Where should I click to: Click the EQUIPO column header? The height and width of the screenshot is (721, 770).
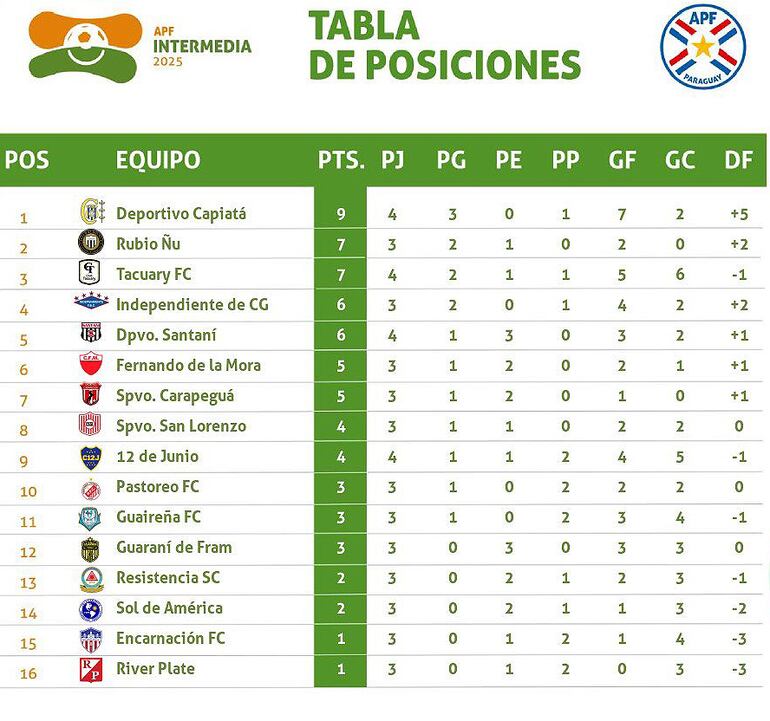pyautogui.click(x=158, y=160)
